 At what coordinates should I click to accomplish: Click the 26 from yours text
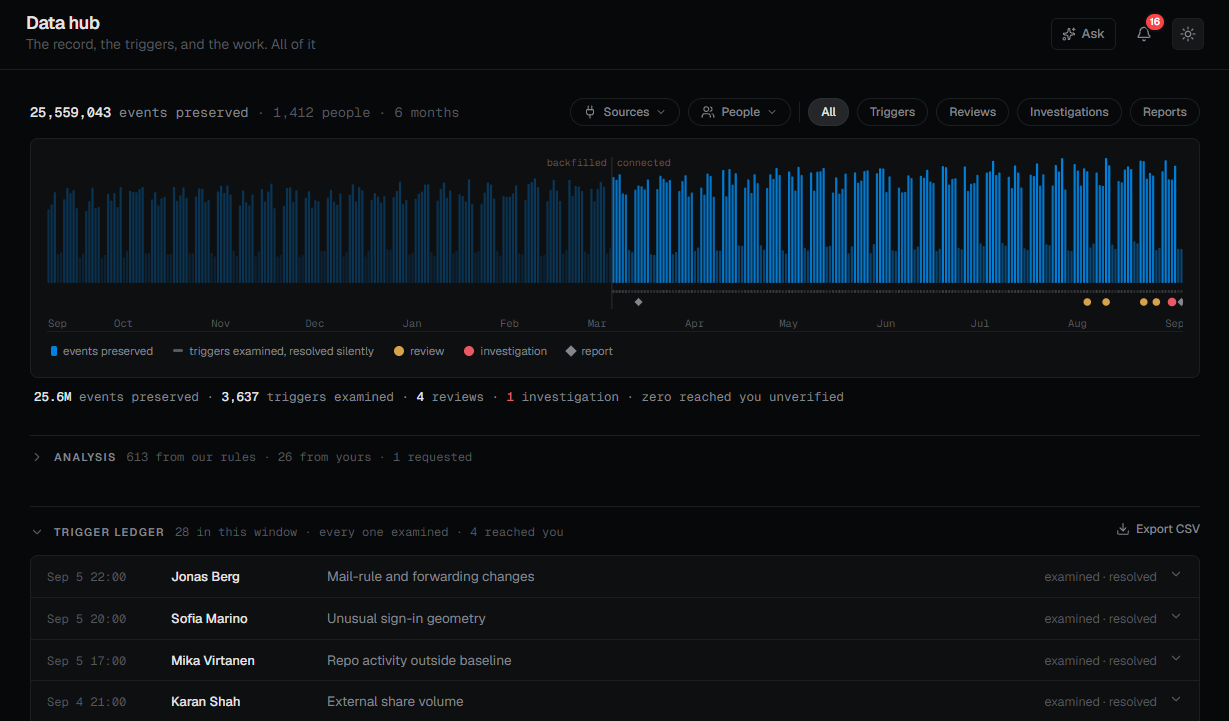(324, 457)
